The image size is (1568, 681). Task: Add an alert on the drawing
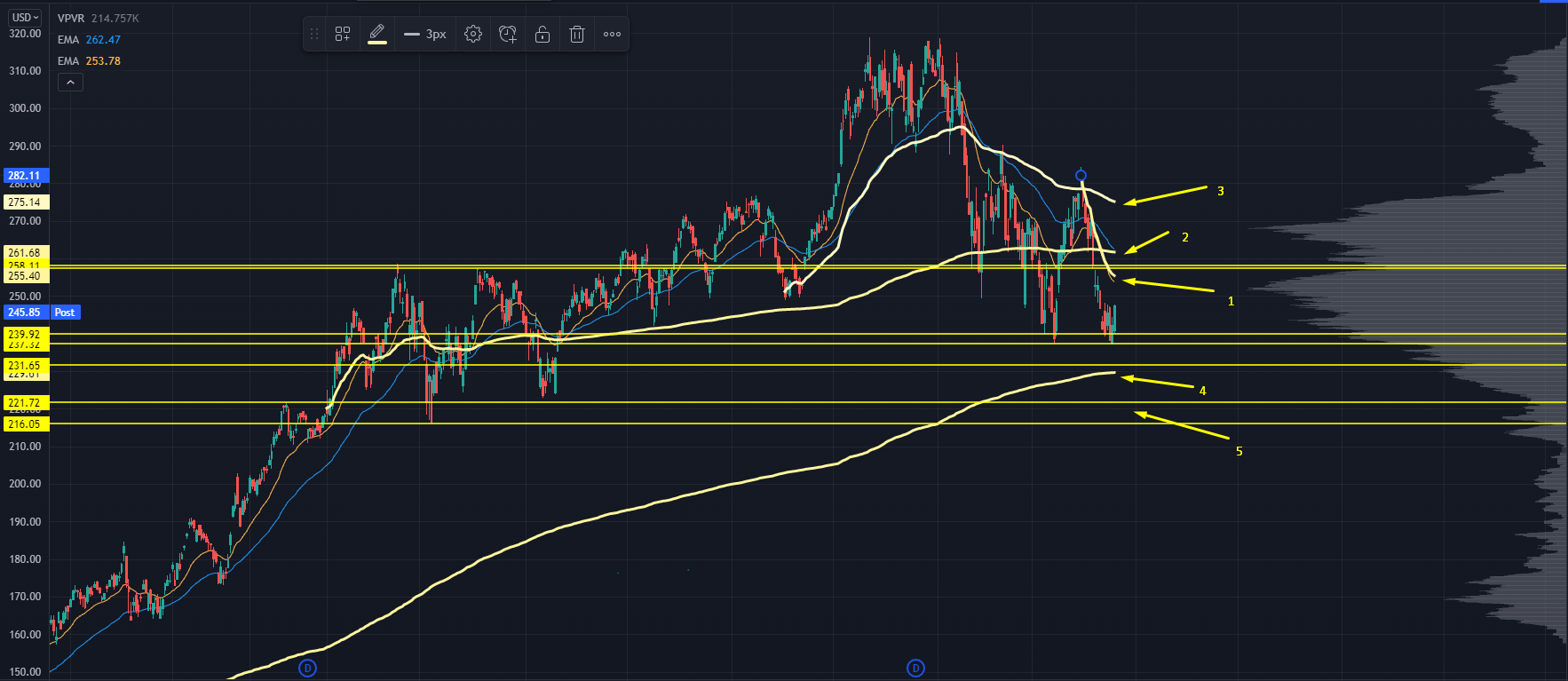508,35
